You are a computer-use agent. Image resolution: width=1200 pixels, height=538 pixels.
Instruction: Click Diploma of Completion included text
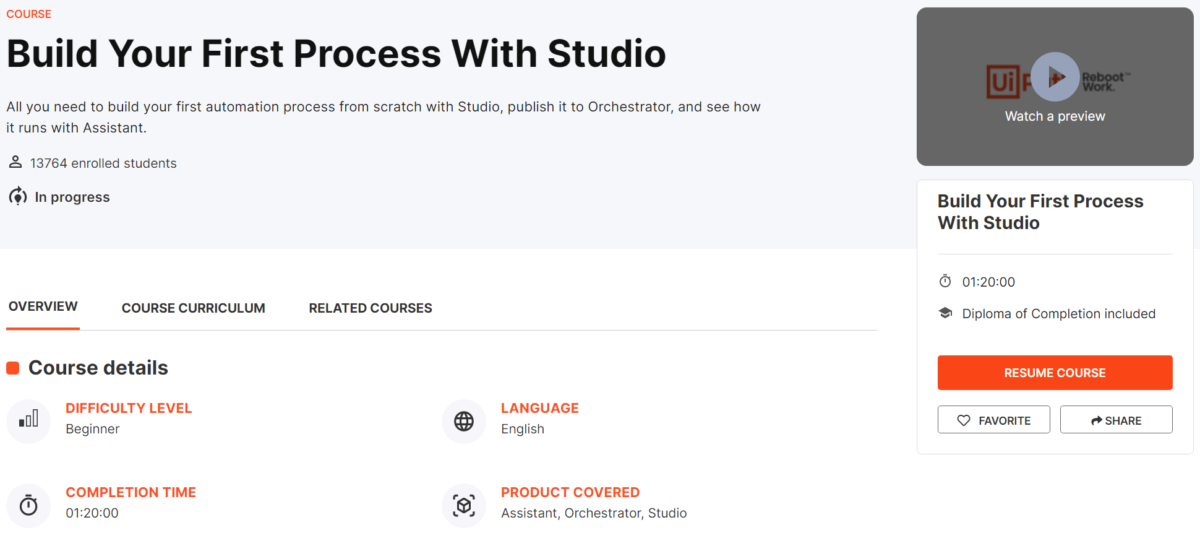[1059, 314]
